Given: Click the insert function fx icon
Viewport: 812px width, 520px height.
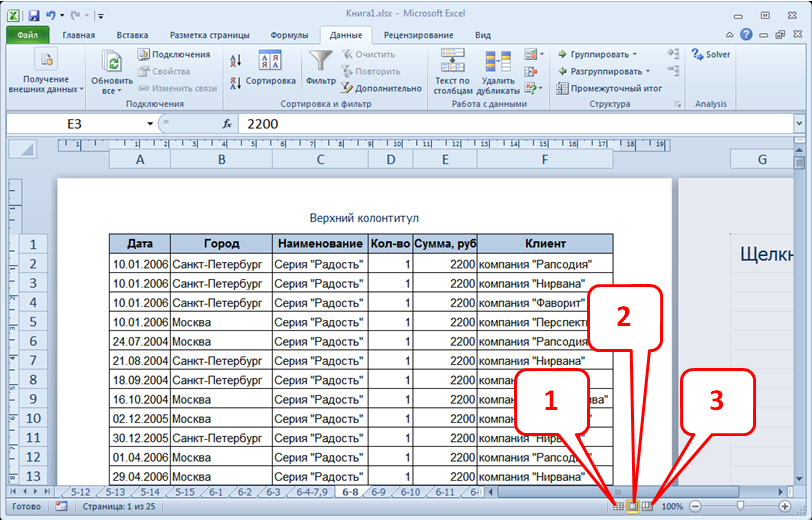Looking at the screenshot, I should 227,124.
